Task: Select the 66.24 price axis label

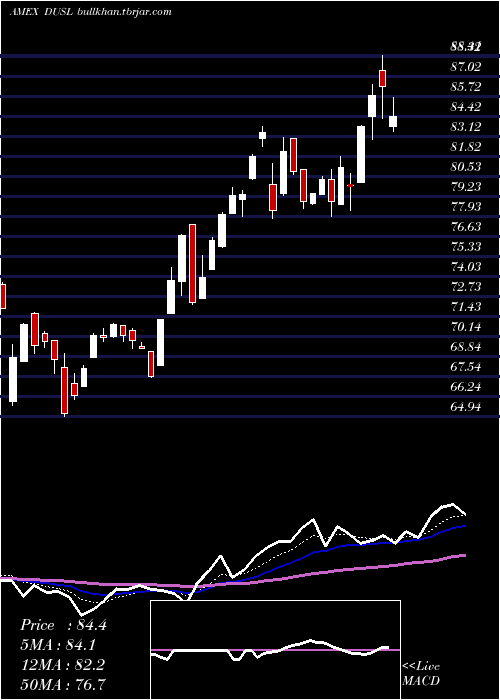Action: point(466,387)
